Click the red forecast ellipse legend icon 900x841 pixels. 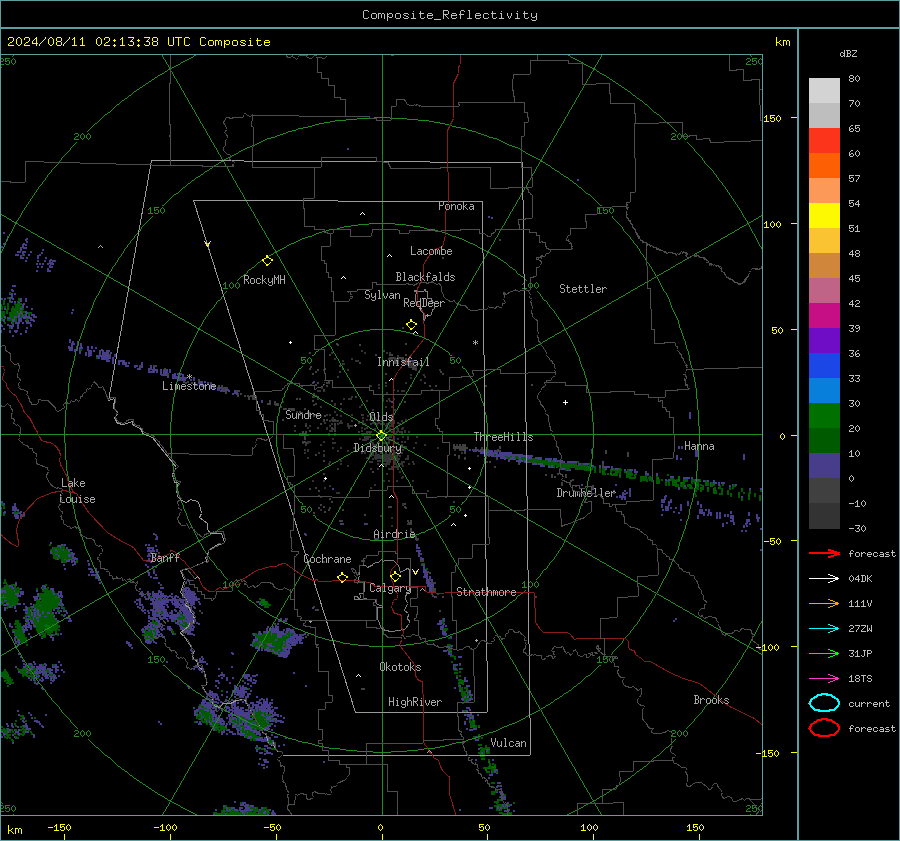[x=824, y=728]
